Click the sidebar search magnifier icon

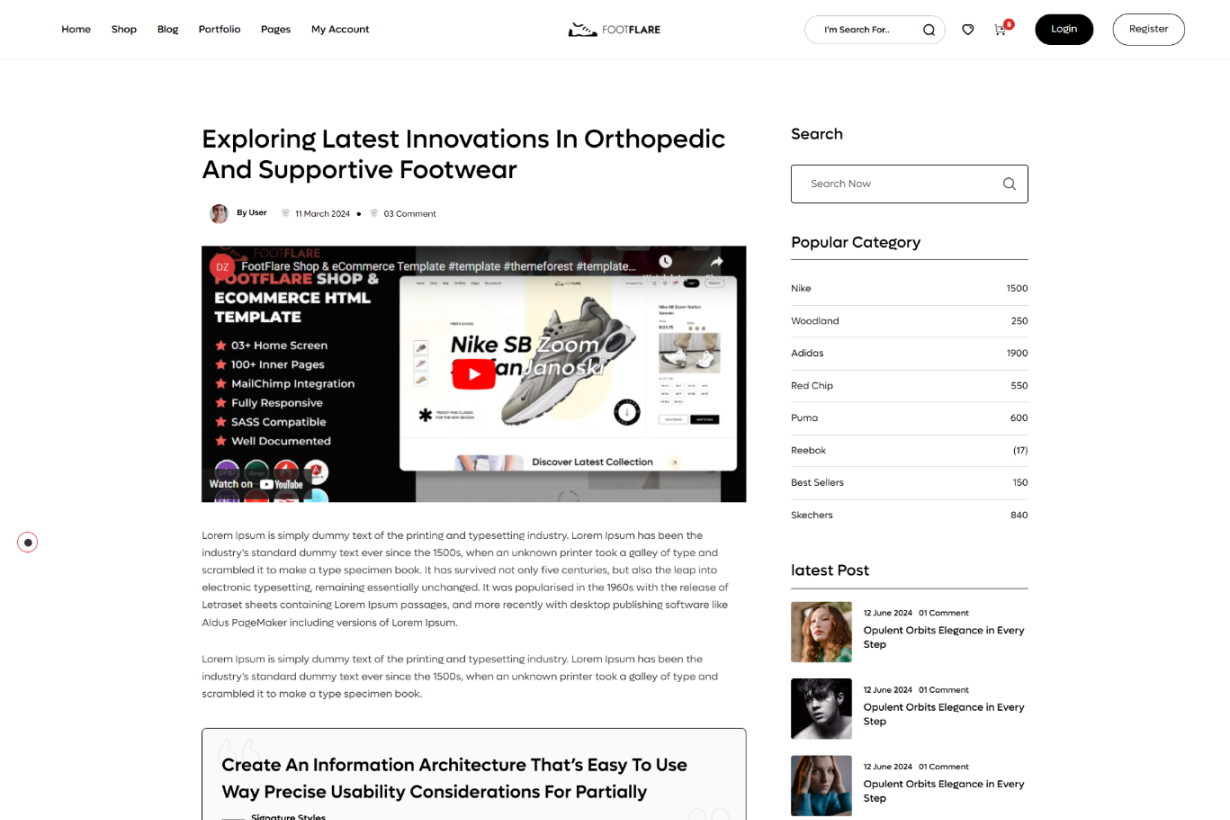pos(1009,184)
